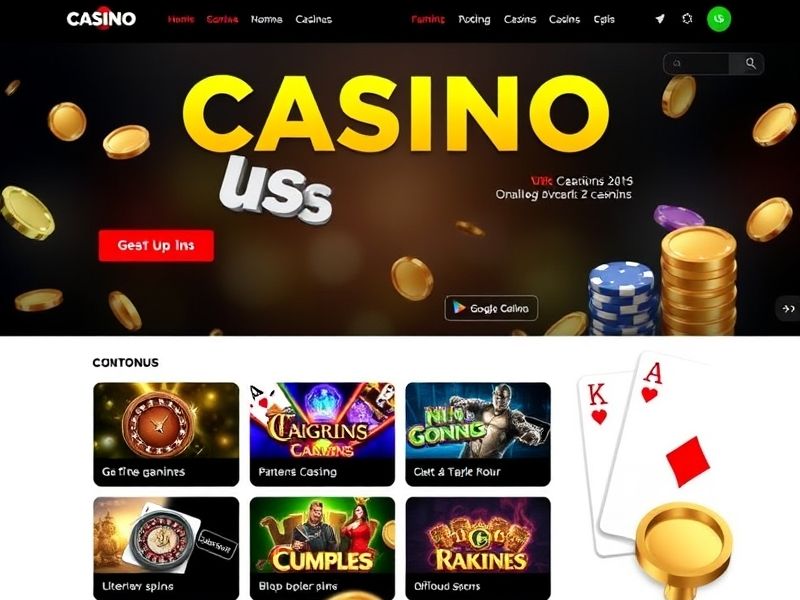Select the Pocing navigation tab

point(474,19)
